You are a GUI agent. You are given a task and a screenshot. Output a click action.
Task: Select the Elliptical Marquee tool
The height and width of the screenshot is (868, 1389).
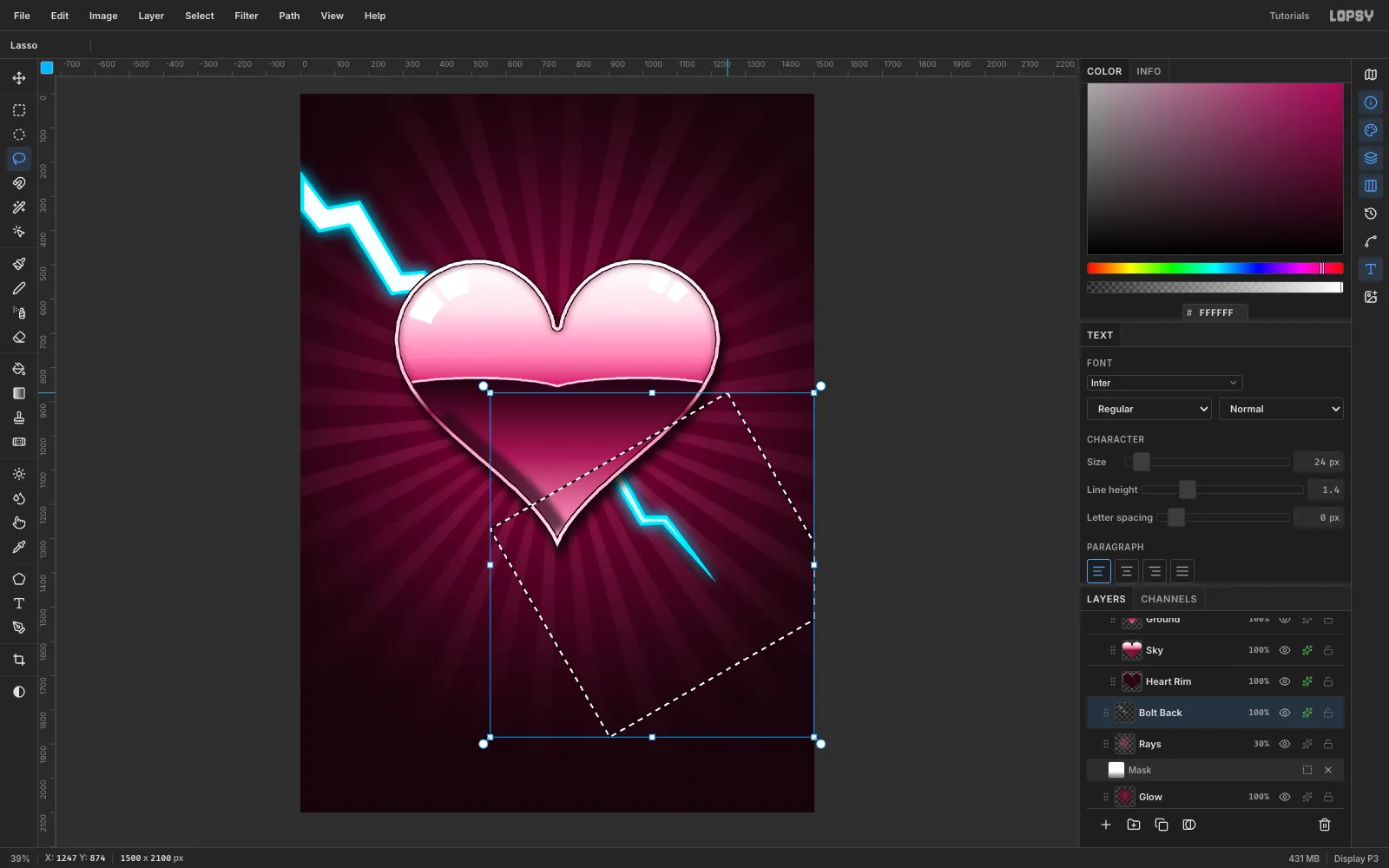coord(19,135)
